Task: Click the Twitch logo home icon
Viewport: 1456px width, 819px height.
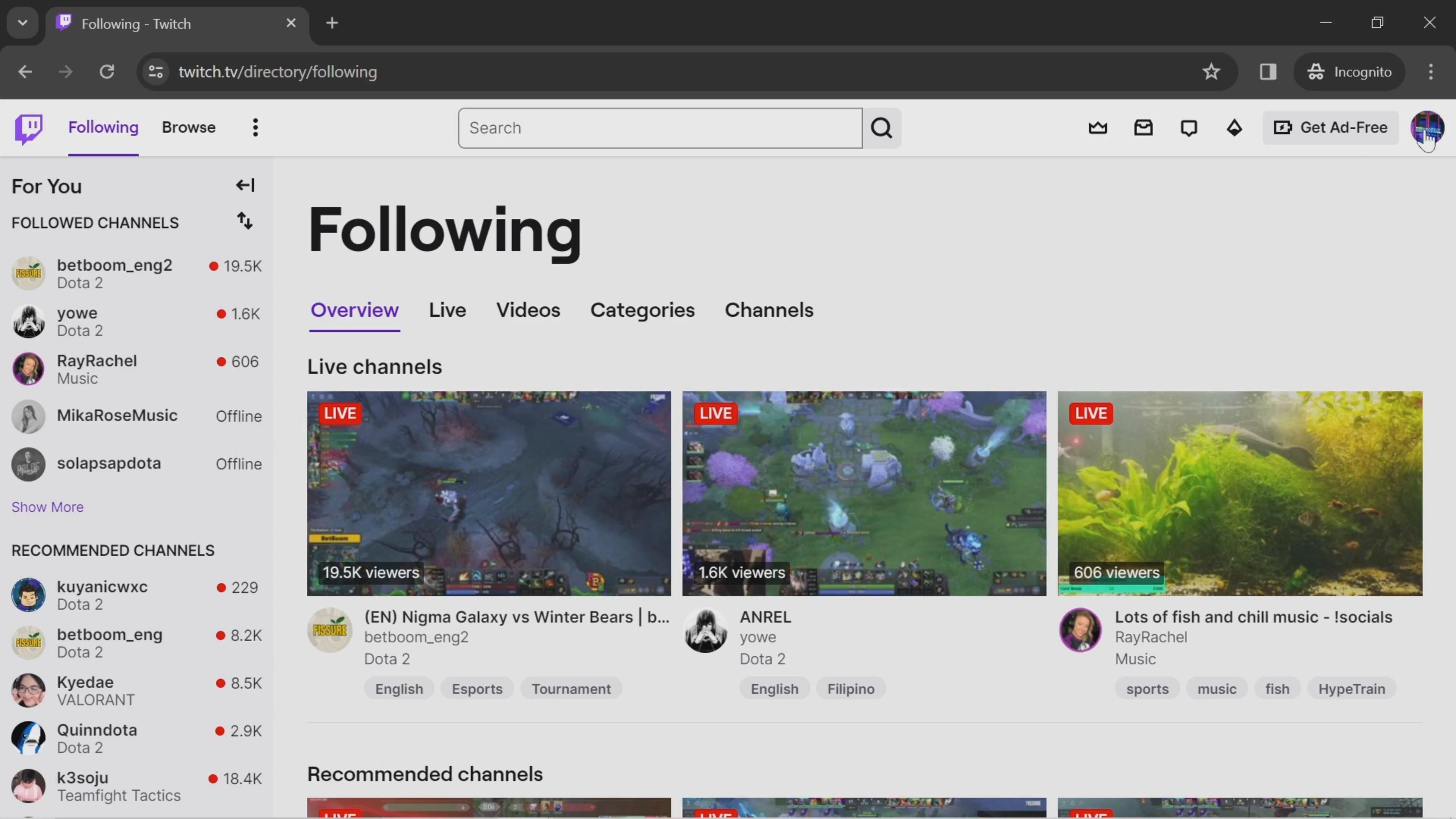Action: [28, 128]
